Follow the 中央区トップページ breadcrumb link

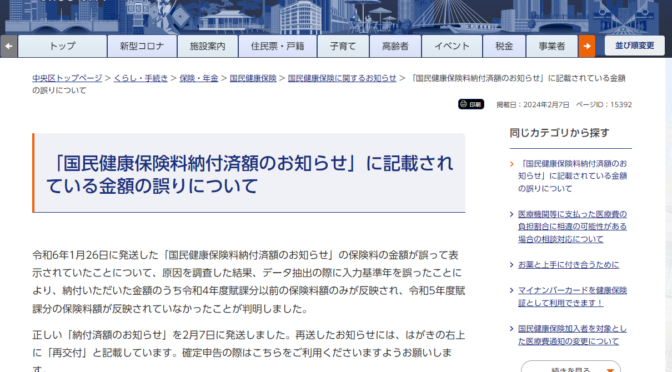[x=67, y=78]
